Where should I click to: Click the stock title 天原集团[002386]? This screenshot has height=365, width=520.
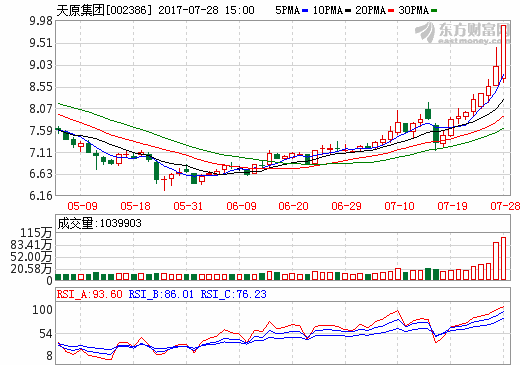(104, 10)
